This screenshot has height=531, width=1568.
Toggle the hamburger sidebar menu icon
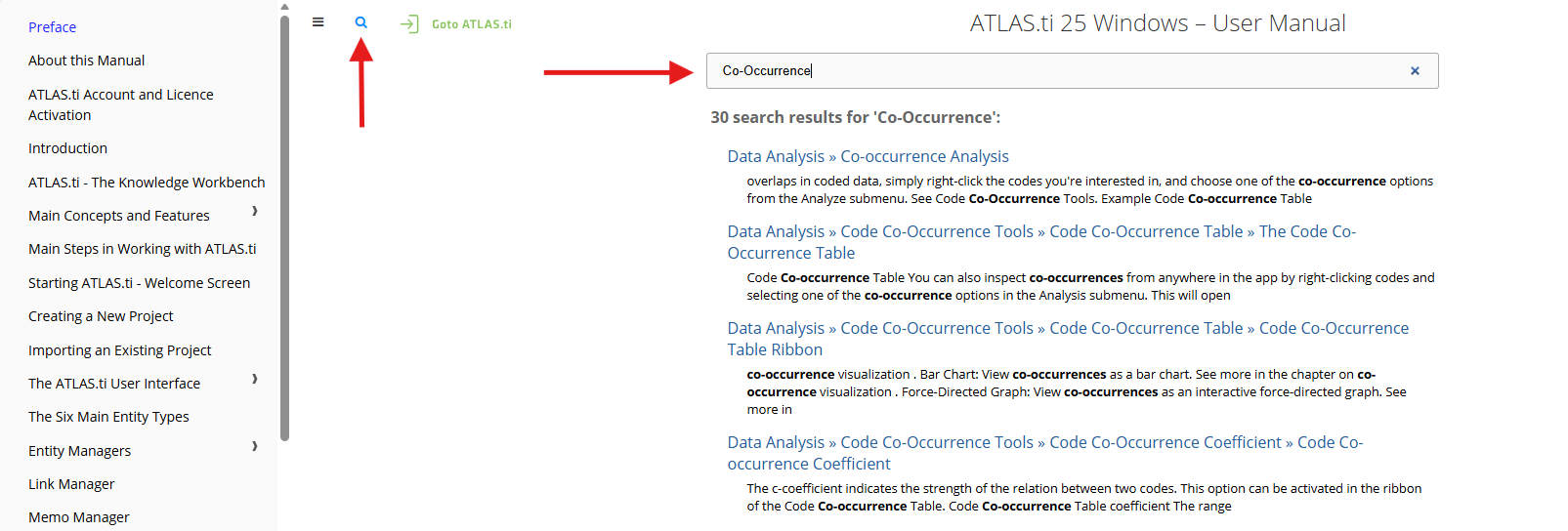[318, 22]
